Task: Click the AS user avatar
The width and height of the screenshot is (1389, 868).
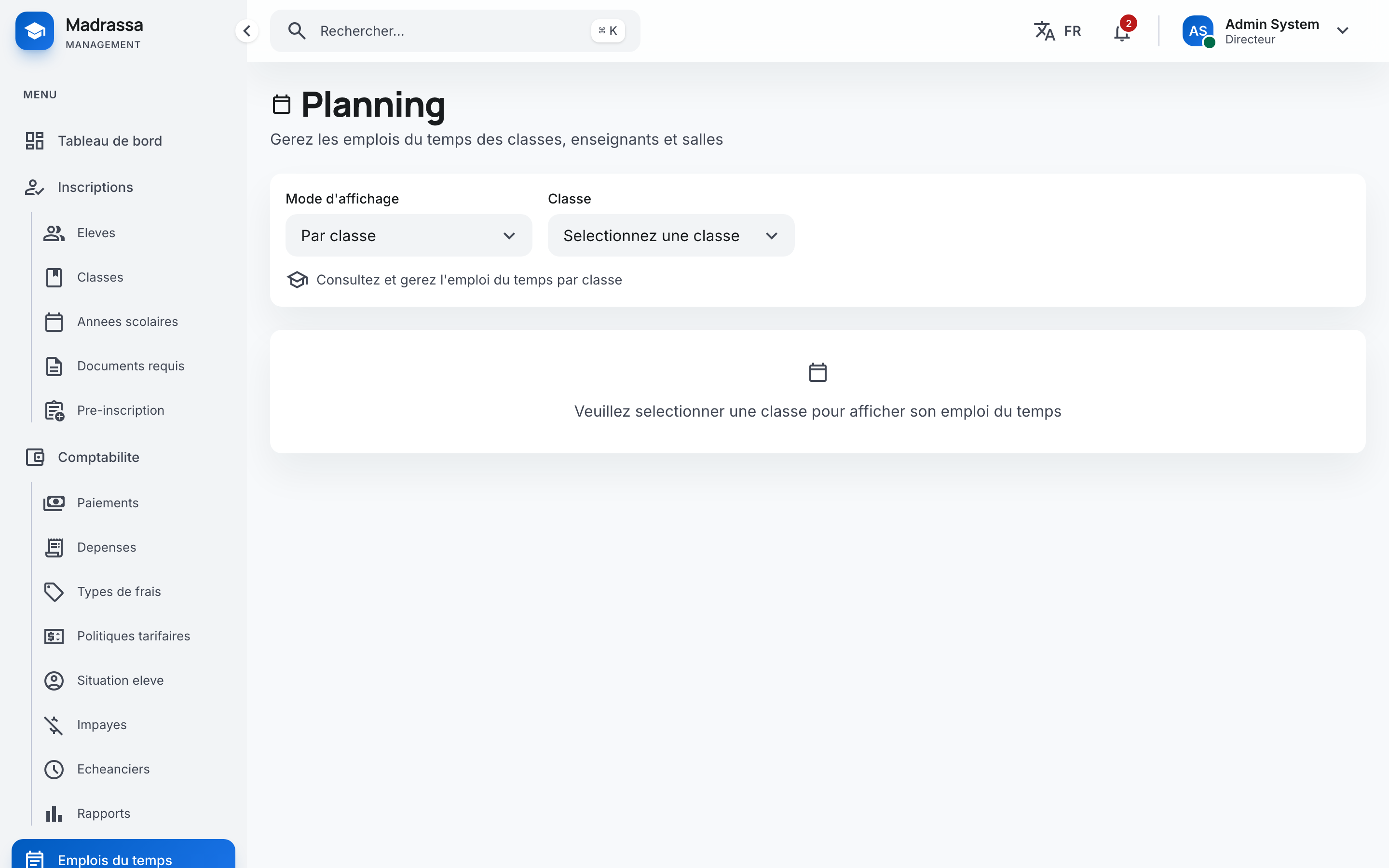Action: [1198, 31]
